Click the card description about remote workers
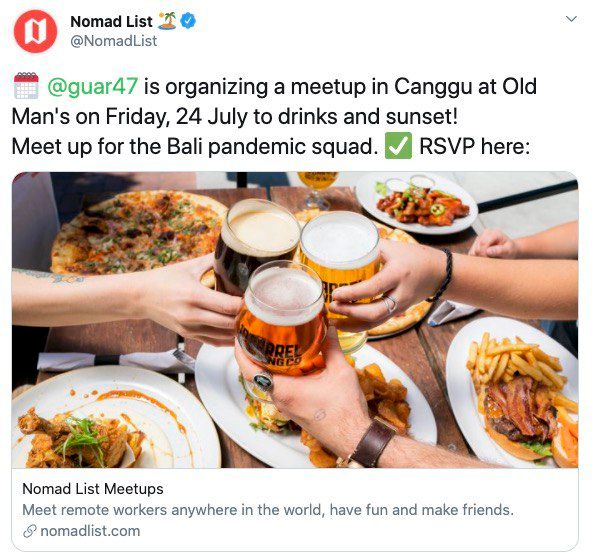The width and height of the screenshot is (594, 560). coord(268,510)
